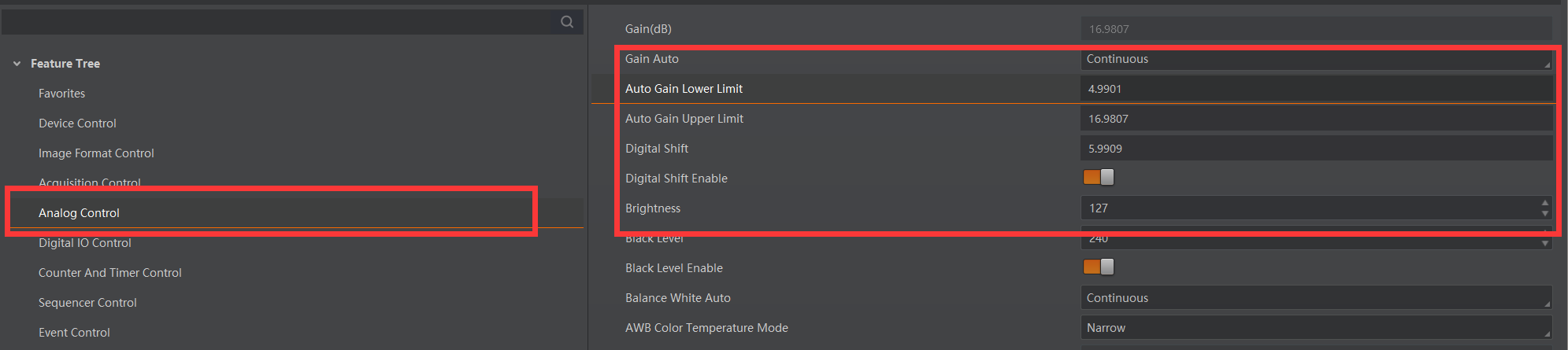The image size is (1568, 350).
Task: Select Analog Control in feature tree
Action: point(79,213)
